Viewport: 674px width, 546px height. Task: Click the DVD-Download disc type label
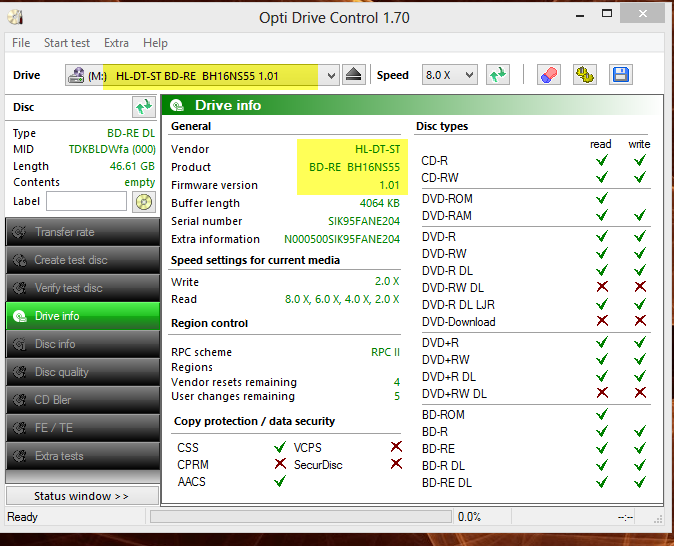(459, 322)
